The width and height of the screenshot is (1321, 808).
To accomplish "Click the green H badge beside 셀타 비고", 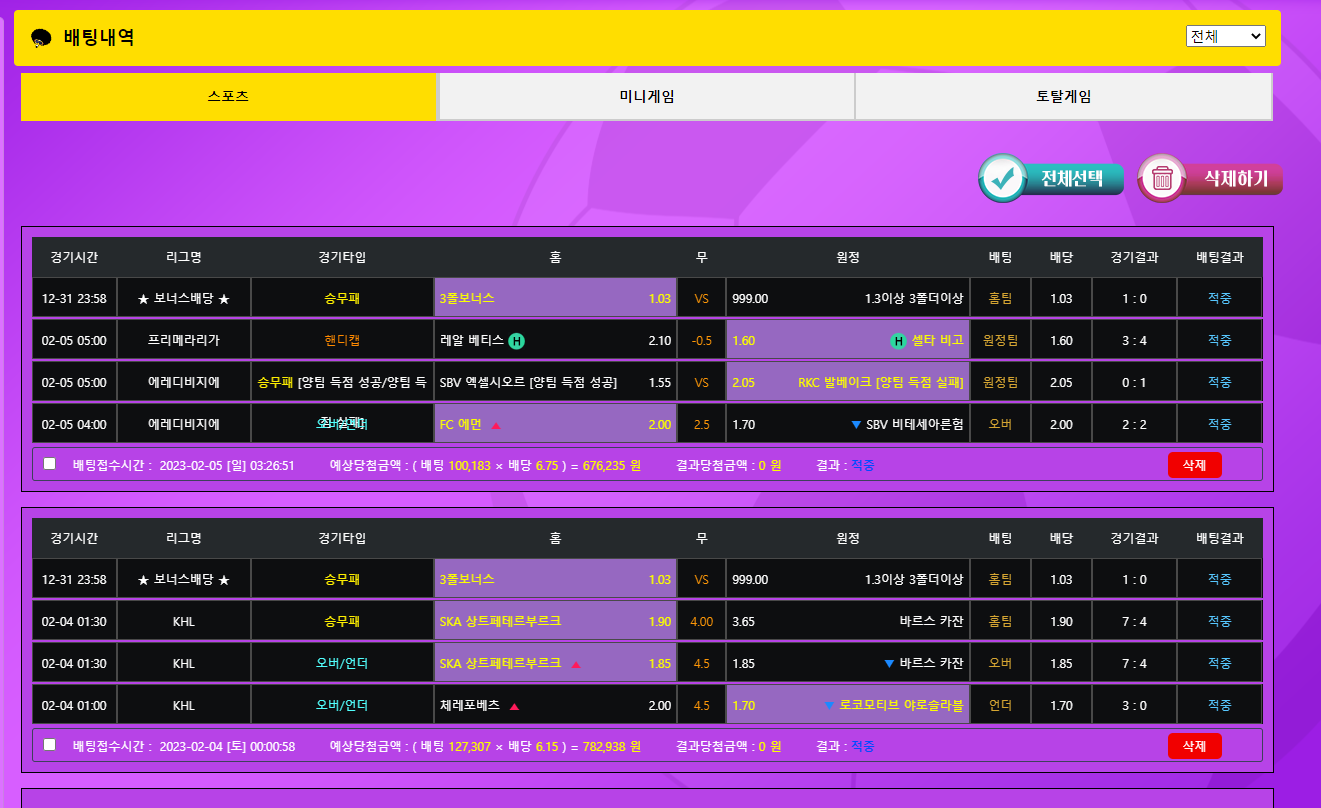I will [x=898, y=341].
